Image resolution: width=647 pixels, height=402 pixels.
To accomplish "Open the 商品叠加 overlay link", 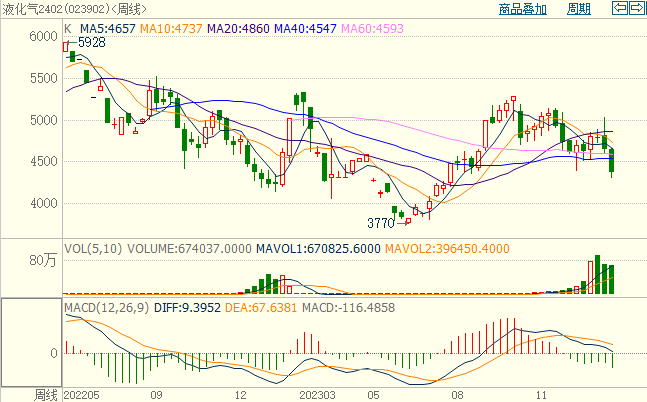I will click(523, 10).
